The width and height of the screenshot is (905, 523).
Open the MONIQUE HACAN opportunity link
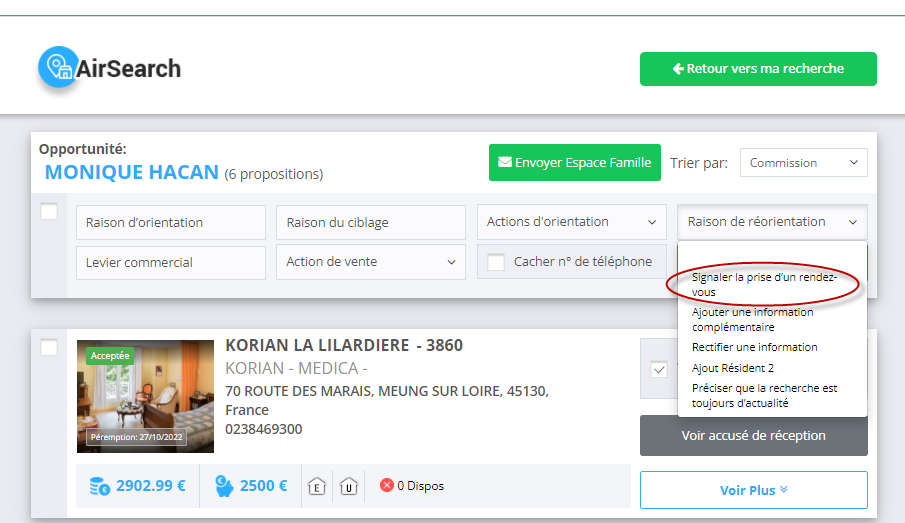point(132,172)
